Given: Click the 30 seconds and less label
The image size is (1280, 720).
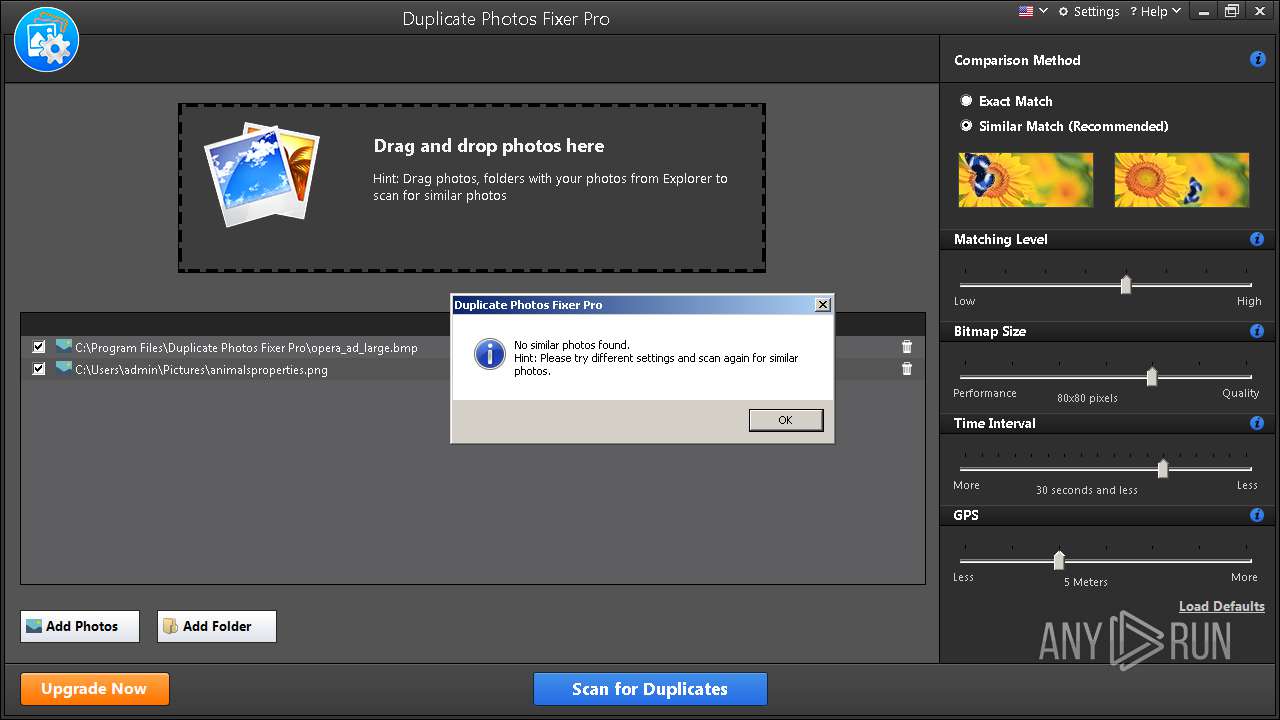Looking at the screenshot, I should 1087,490.
